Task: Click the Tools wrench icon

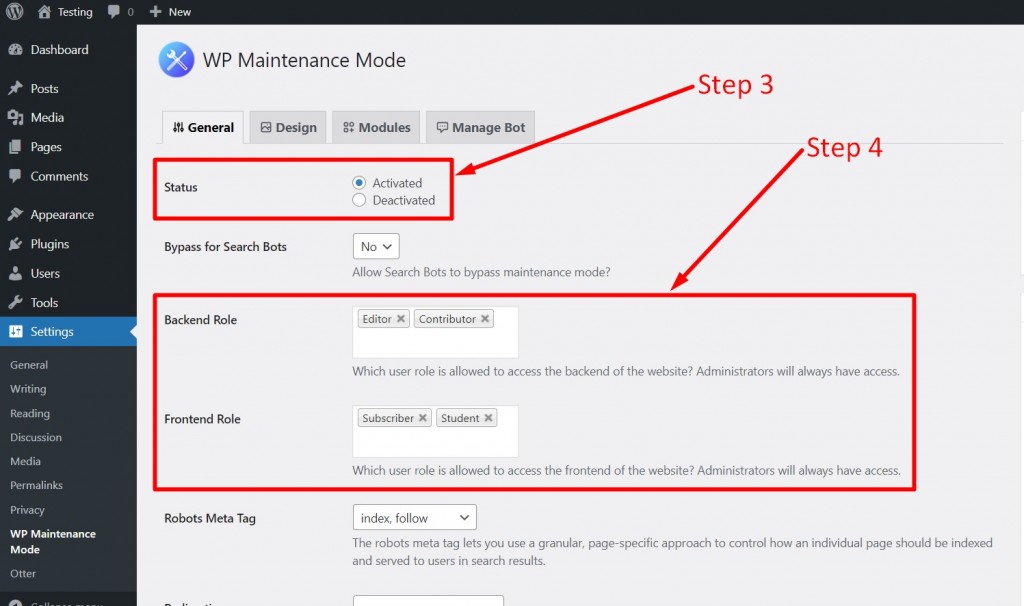Action: [x=16, y=302]
